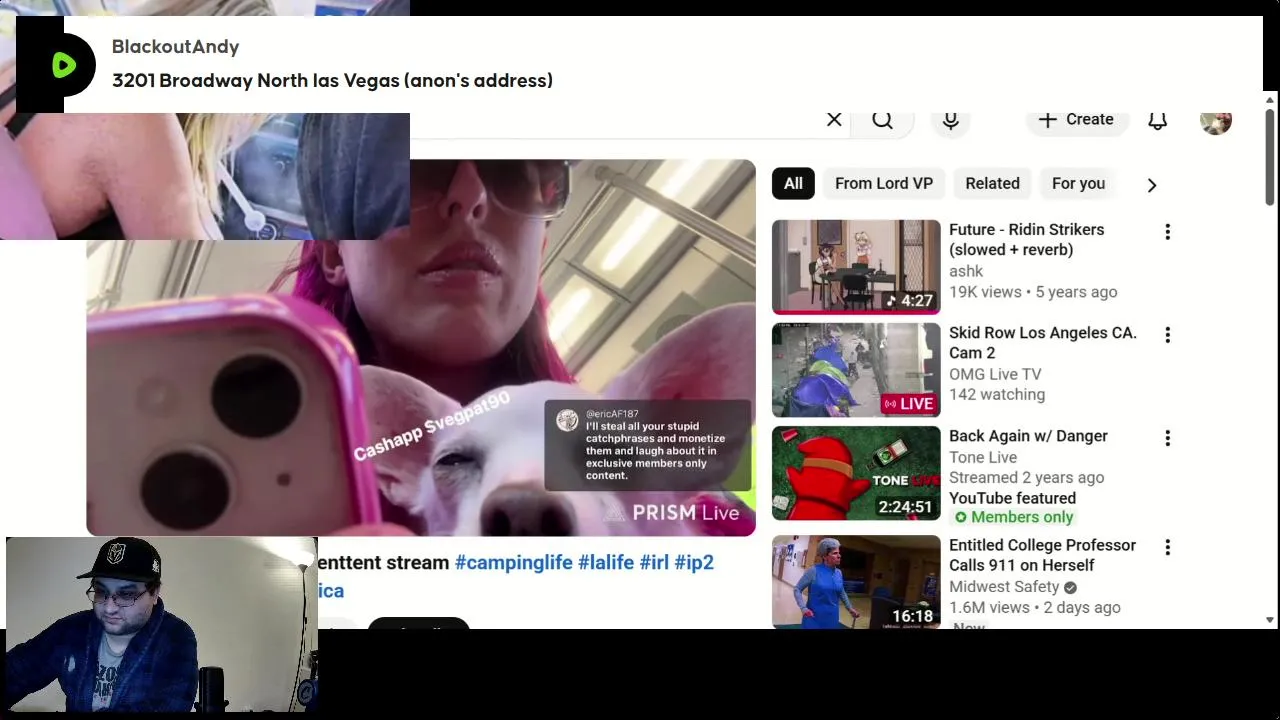Open Skid Row Los Angeles live thumbnail
Screen dimensions: 1280x720
[x=856, y=370]
